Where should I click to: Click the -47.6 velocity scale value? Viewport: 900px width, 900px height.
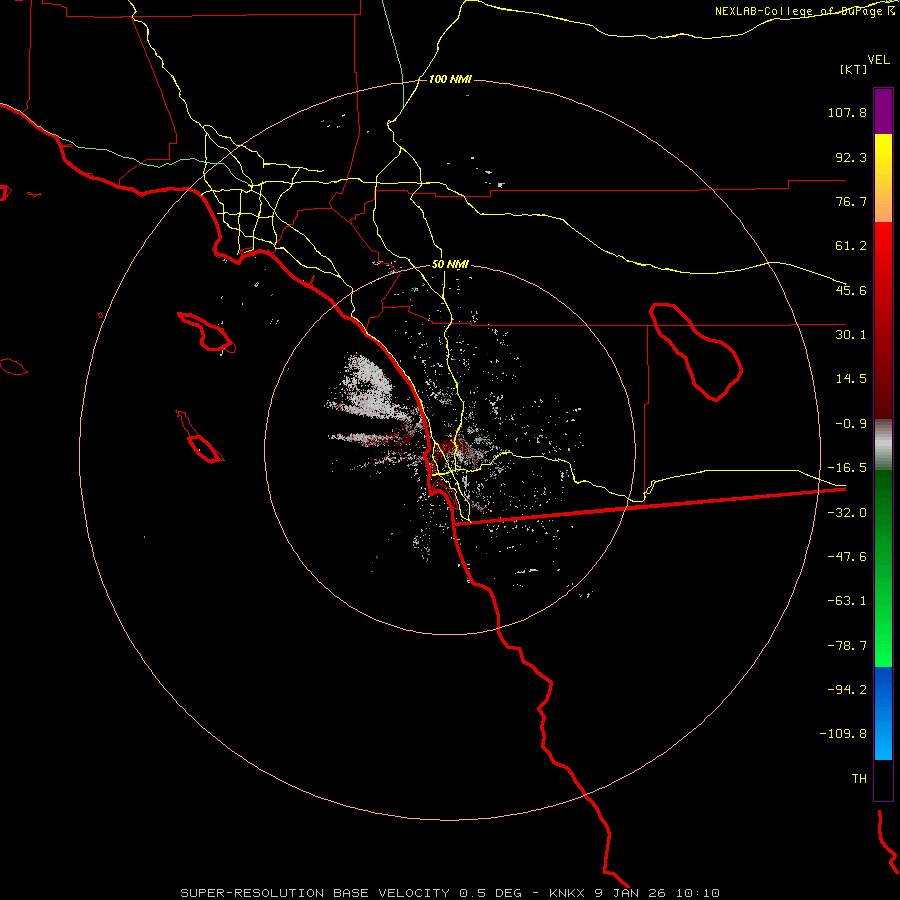[x=847, y=557]
